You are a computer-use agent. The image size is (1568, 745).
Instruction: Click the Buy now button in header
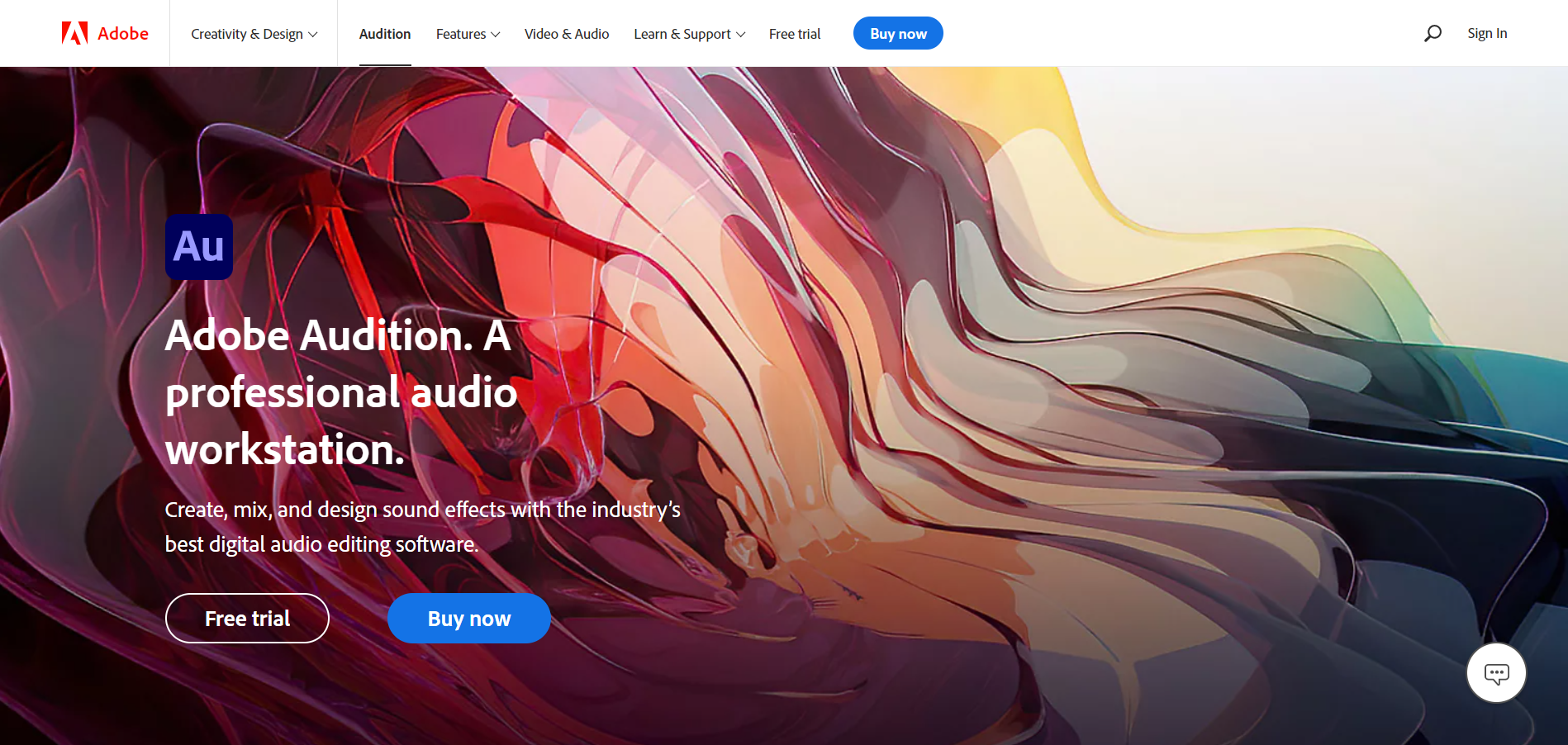click(x=898, y=33)
